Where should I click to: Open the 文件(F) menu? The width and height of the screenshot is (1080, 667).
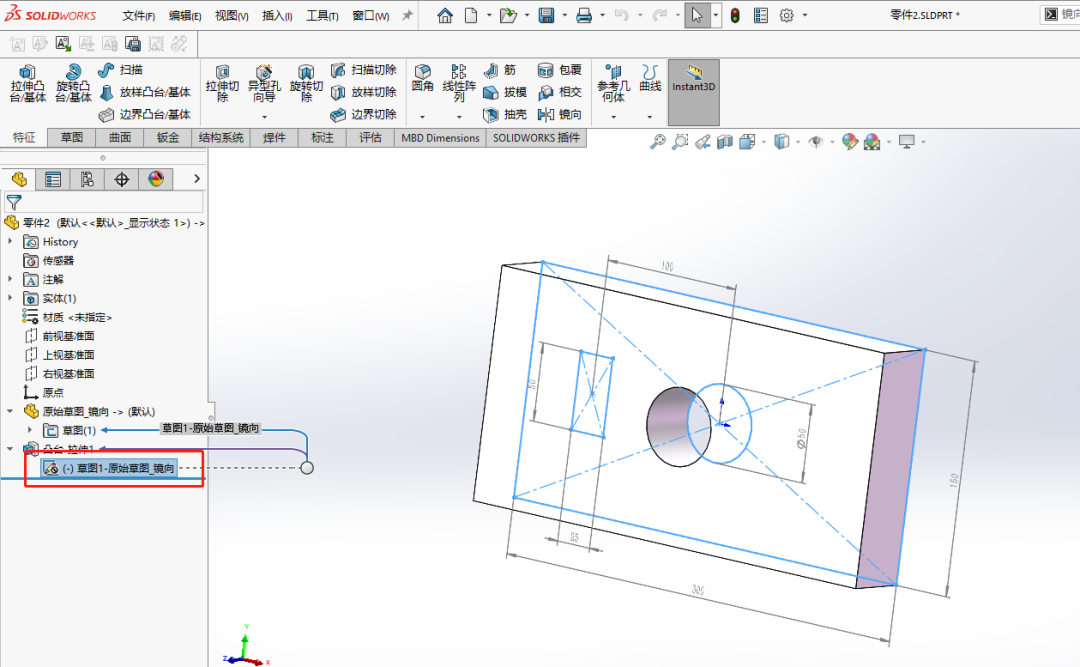point(138,16)
